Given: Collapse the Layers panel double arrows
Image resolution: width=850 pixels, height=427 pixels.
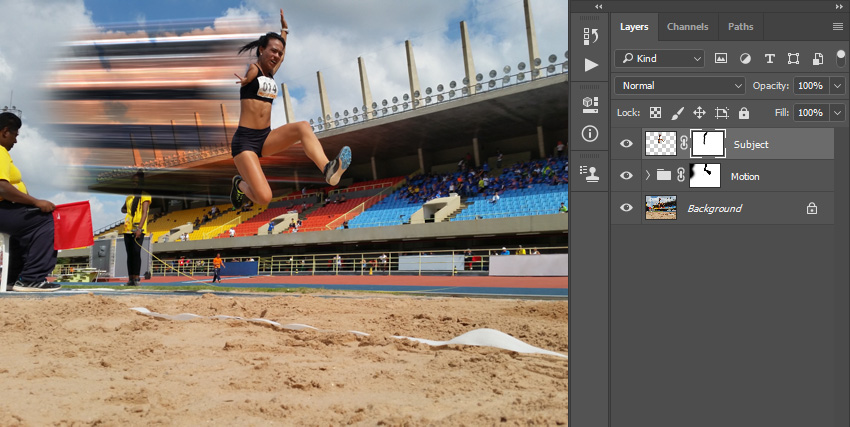Looking at the screenshot, I should 839,7.
